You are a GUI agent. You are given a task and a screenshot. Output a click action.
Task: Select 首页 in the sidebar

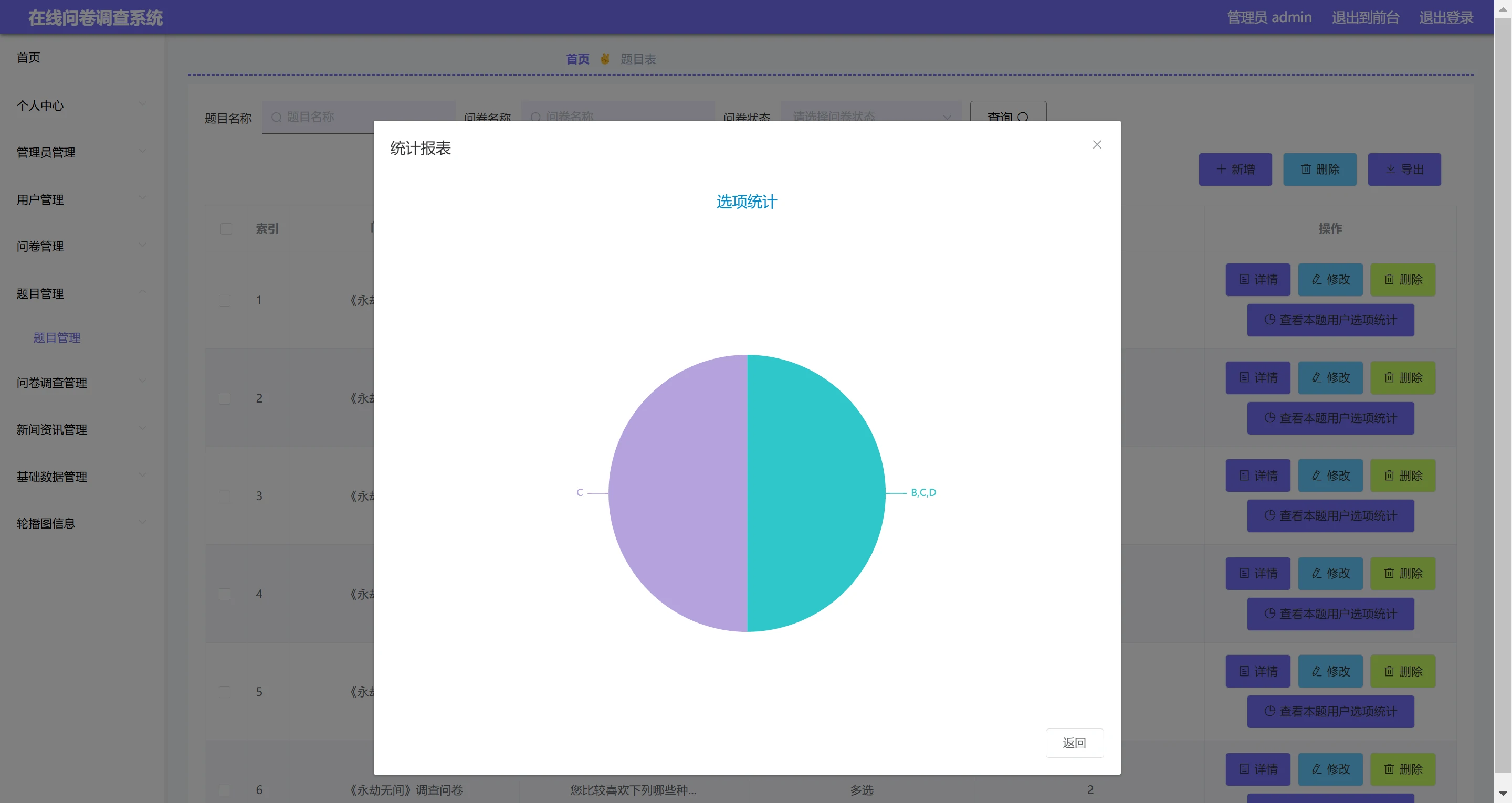pyautogui.click(x=28, y=58)
